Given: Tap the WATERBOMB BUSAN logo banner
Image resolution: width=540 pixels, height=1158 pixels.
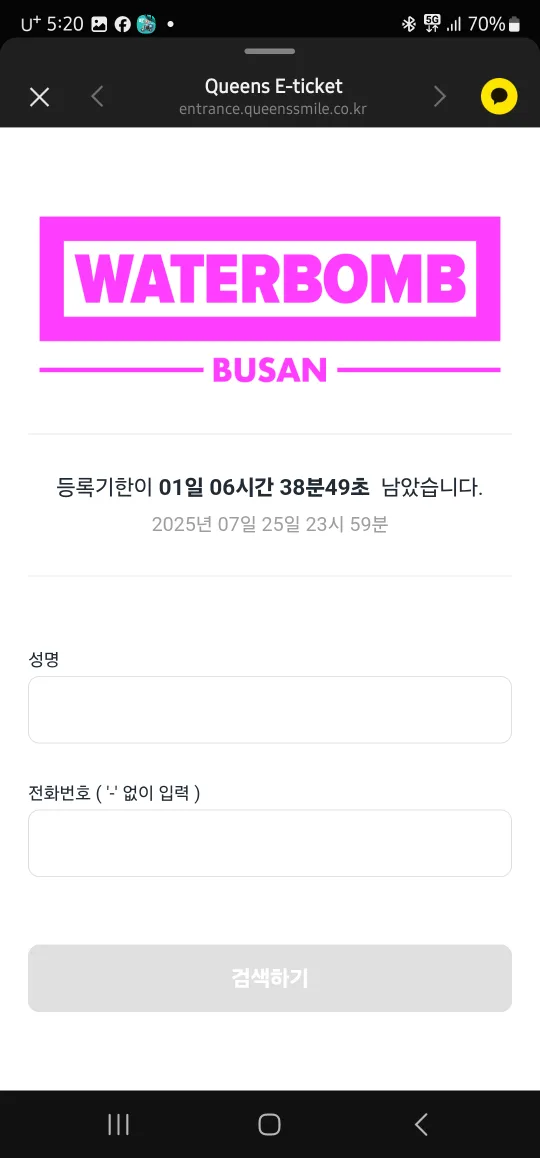Looking at the screenshot, I should [x=270, y=299].
